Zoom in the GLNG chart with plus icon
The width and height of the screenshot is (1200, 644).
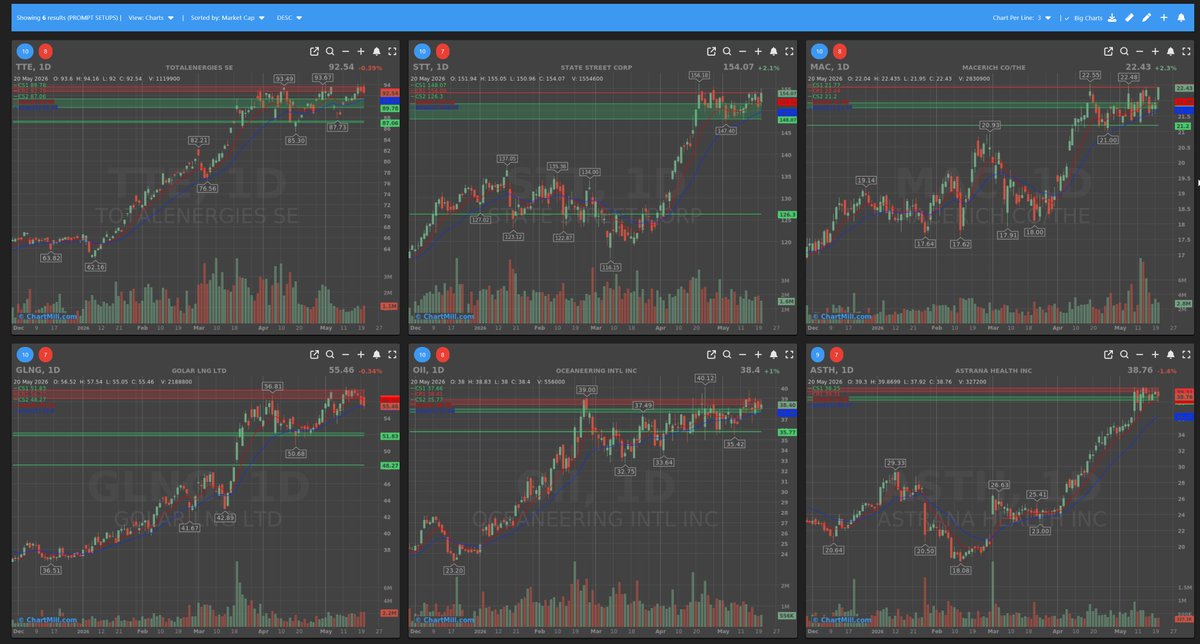(361, 354)
